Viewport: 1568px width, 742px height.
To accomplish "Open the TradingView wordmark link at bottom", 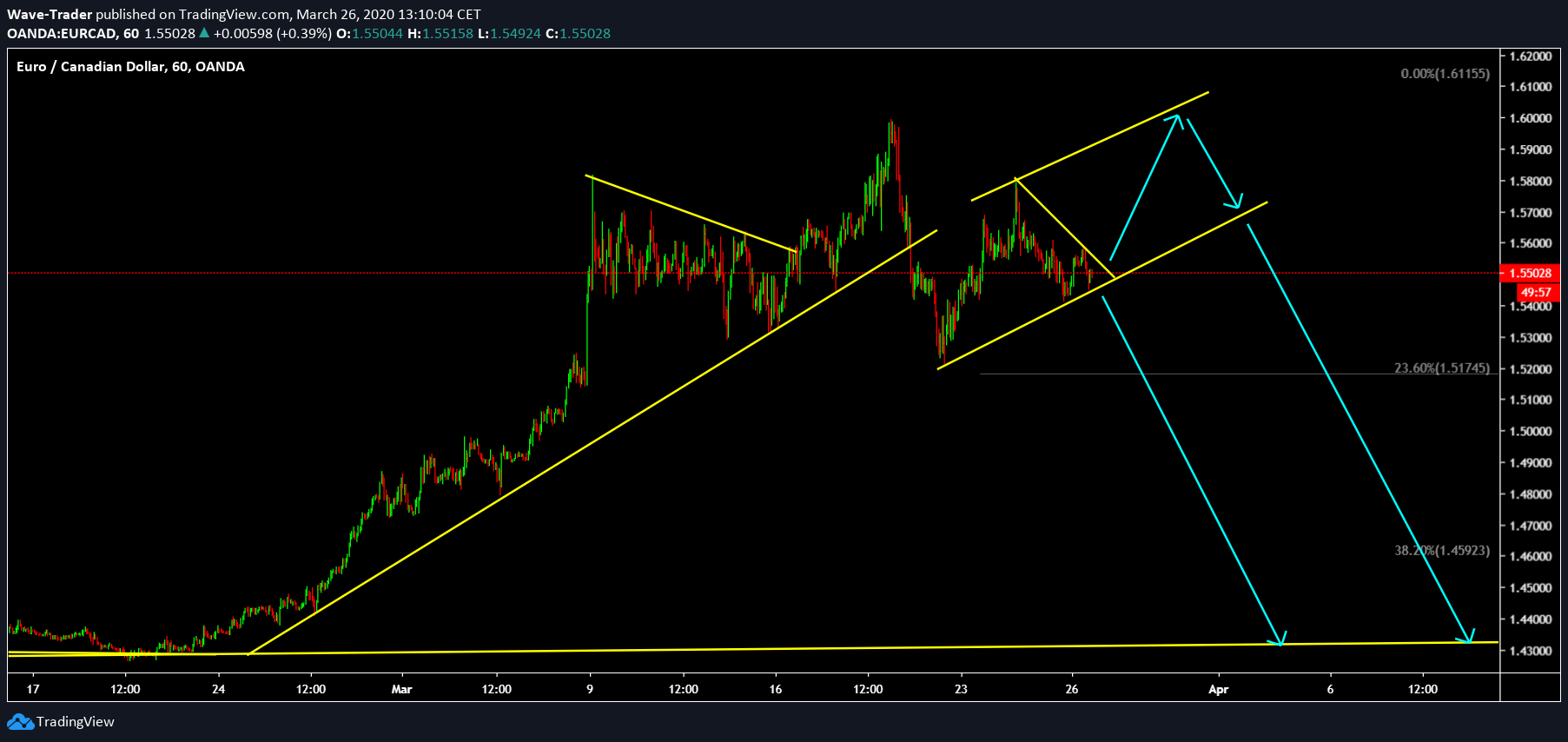I will (x=76, y=722).
